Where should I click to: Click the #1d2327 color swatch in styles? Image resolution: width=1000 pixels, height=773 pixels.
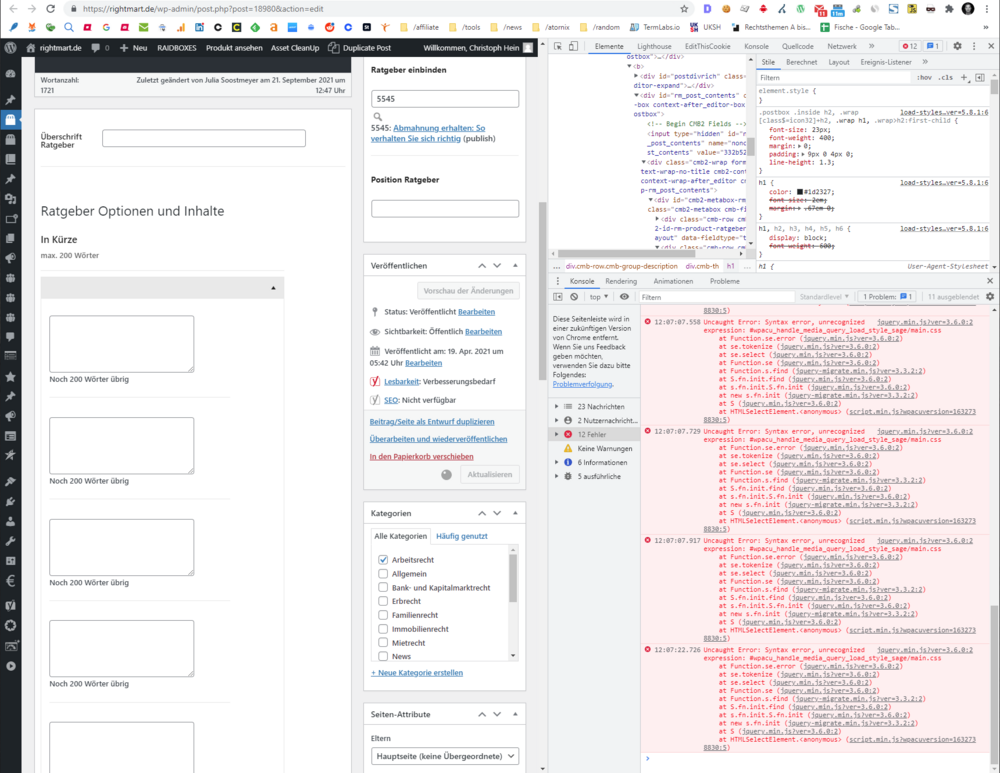coord(800,192)
